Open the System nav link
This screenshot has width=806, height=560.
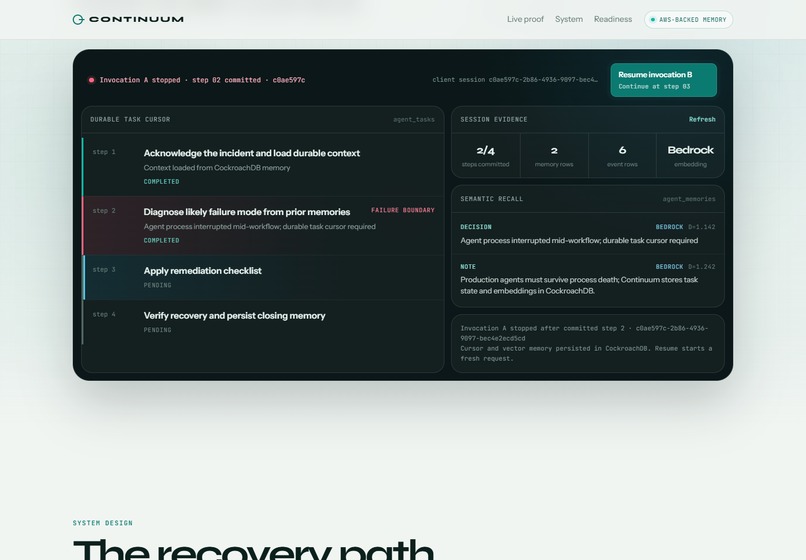(569, 19)
